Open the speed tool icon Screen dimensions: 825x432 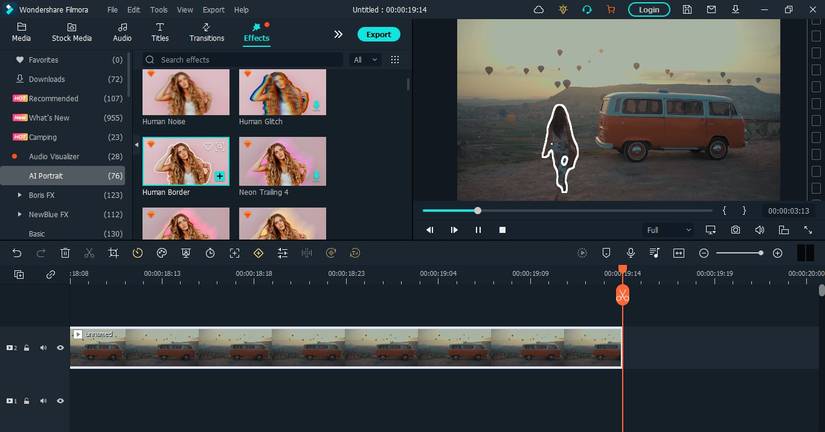(137, 253)
